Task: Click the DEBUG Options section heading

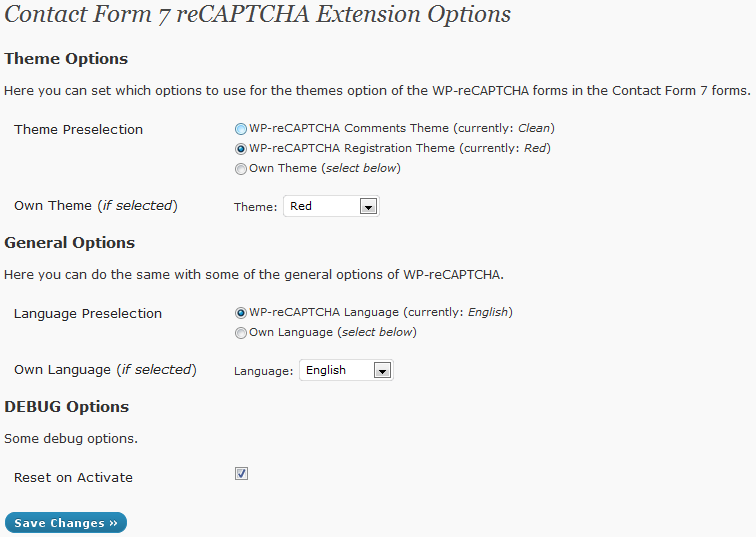Action: 67,407
